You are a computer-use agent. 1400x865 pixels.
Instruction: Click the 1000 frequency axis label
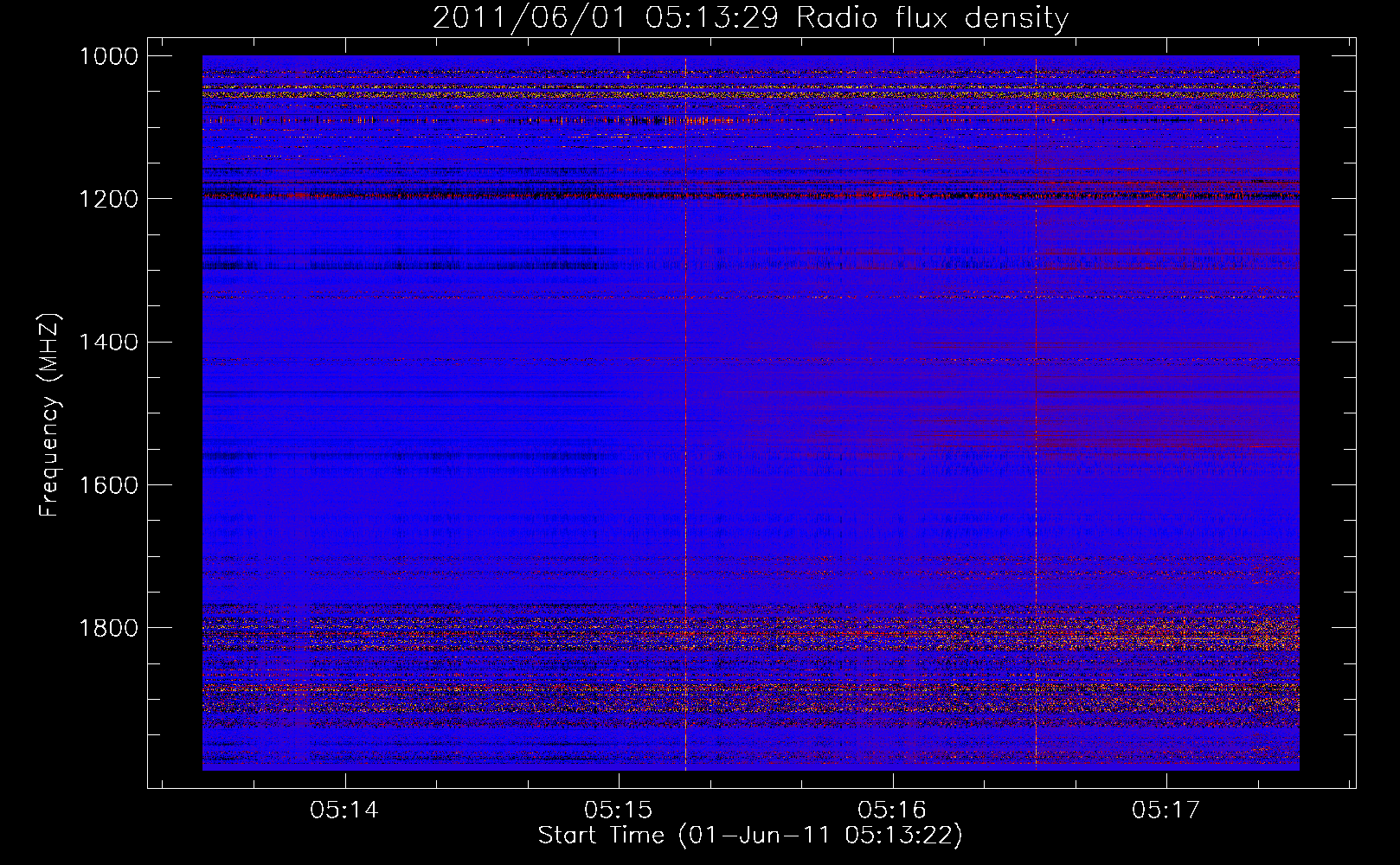click(x=109, y=56)
